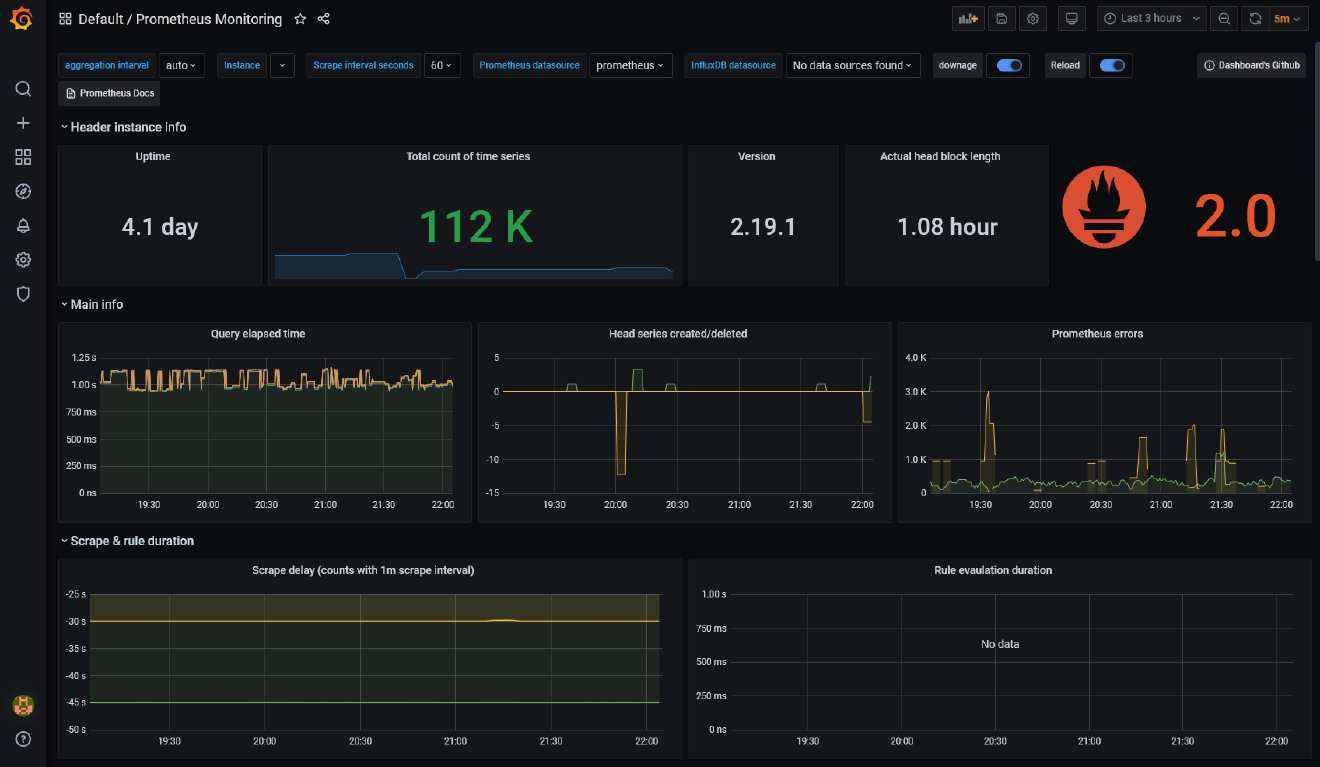This screenshot has height=767, width=1320.
Task: Enable TV cycle view mode
Action: [x=1071, y=18]
